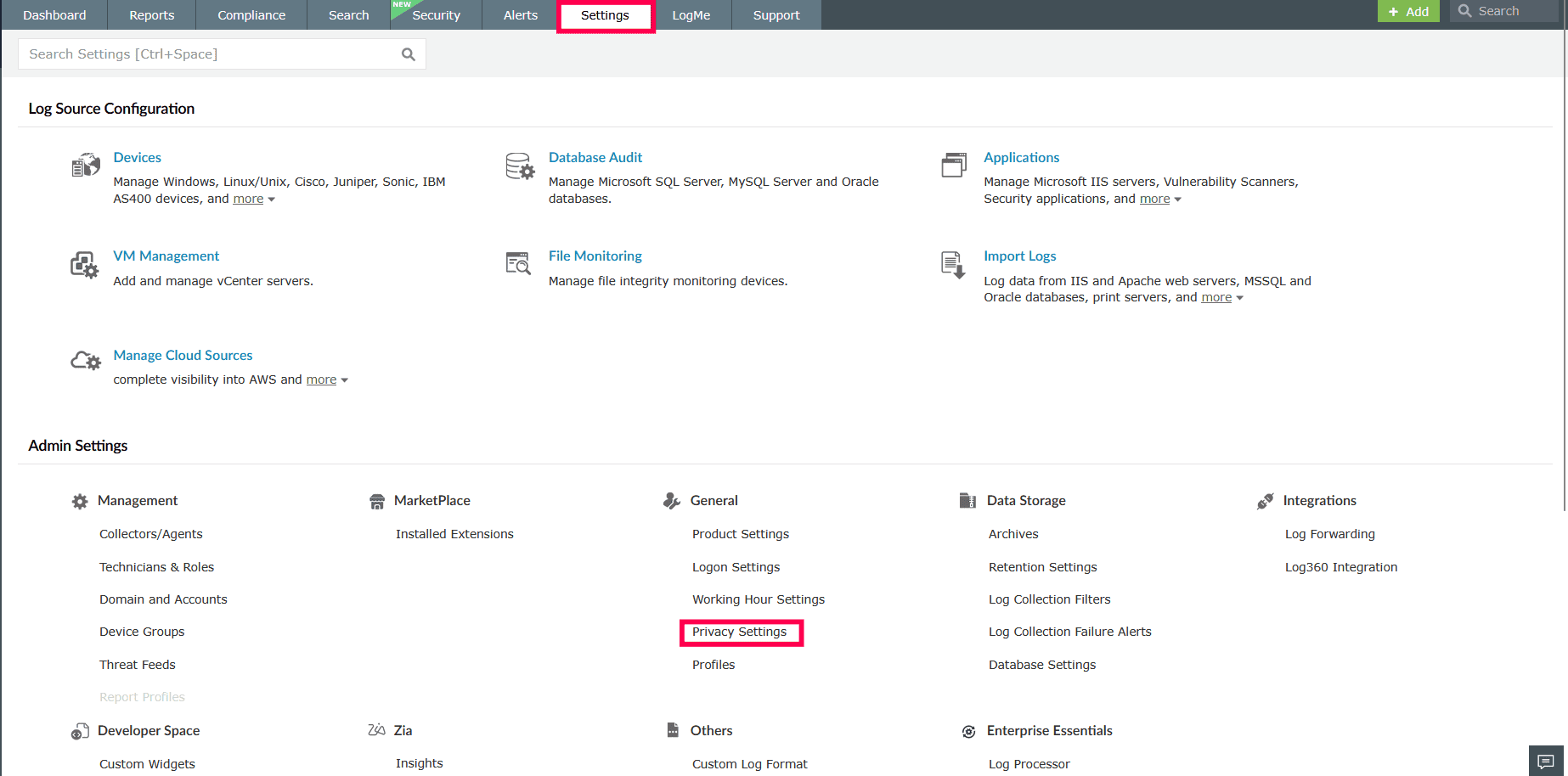Open Database Audit via its database icon
This screenshot has height=776, width=1568.
pyautogui.click(x=519, y=166)
